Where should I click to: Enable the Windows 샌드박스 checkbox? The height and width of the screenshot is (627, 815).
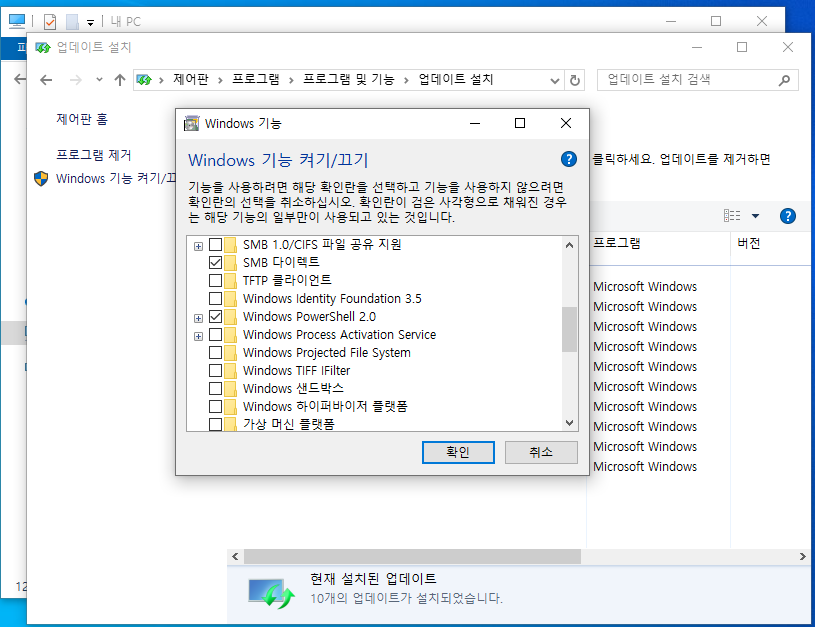(x=215, y=388)
